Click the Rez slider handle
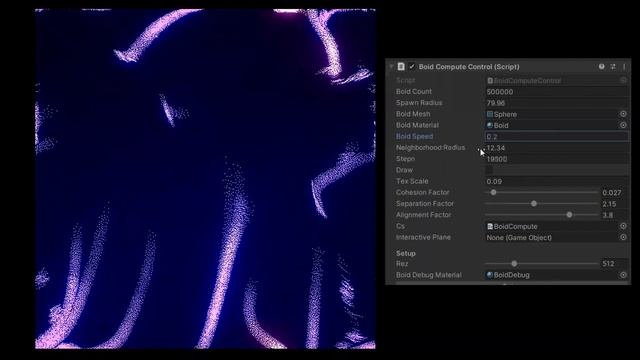 coord(514,264)
